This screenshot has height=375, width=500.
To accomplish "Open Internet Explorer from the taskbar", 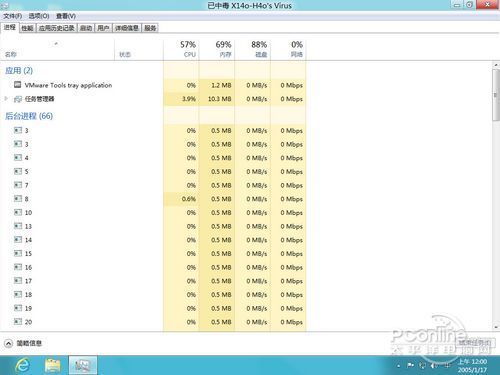I will [x=22, y=365].
